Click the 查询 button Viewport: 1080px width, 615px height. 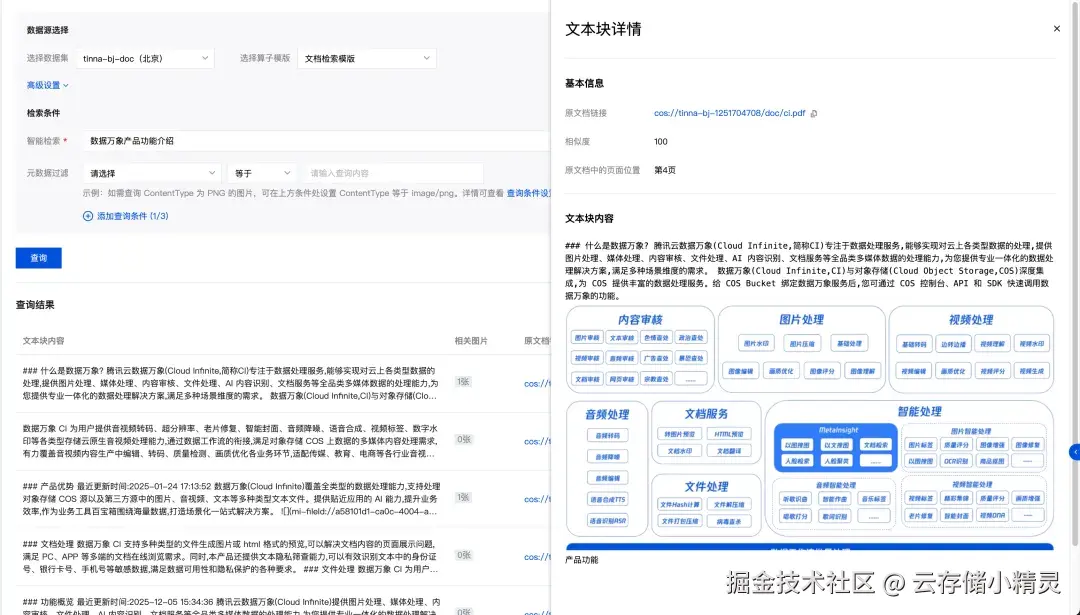click(39, 258)
